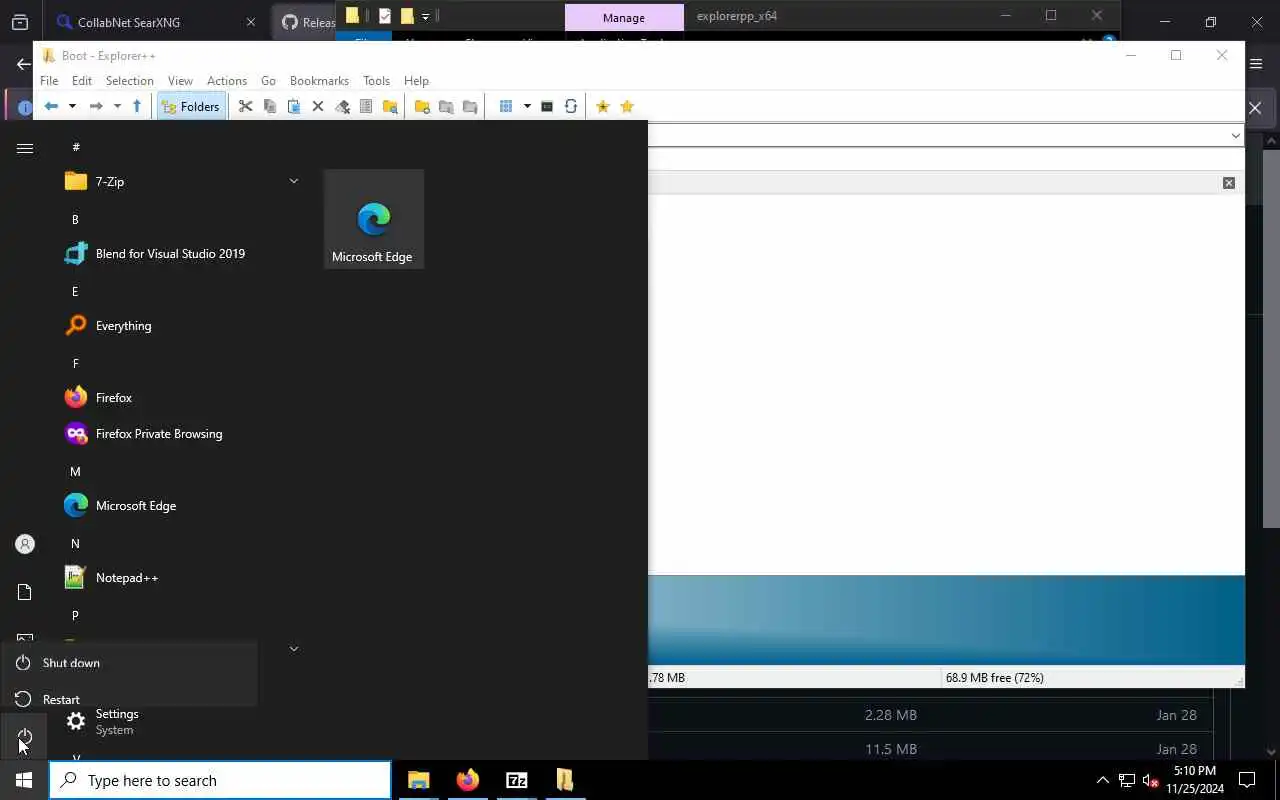Screen dimensions: 1280x800
Task: Open Back history dropdown arrow
Action: coord(72,106)
